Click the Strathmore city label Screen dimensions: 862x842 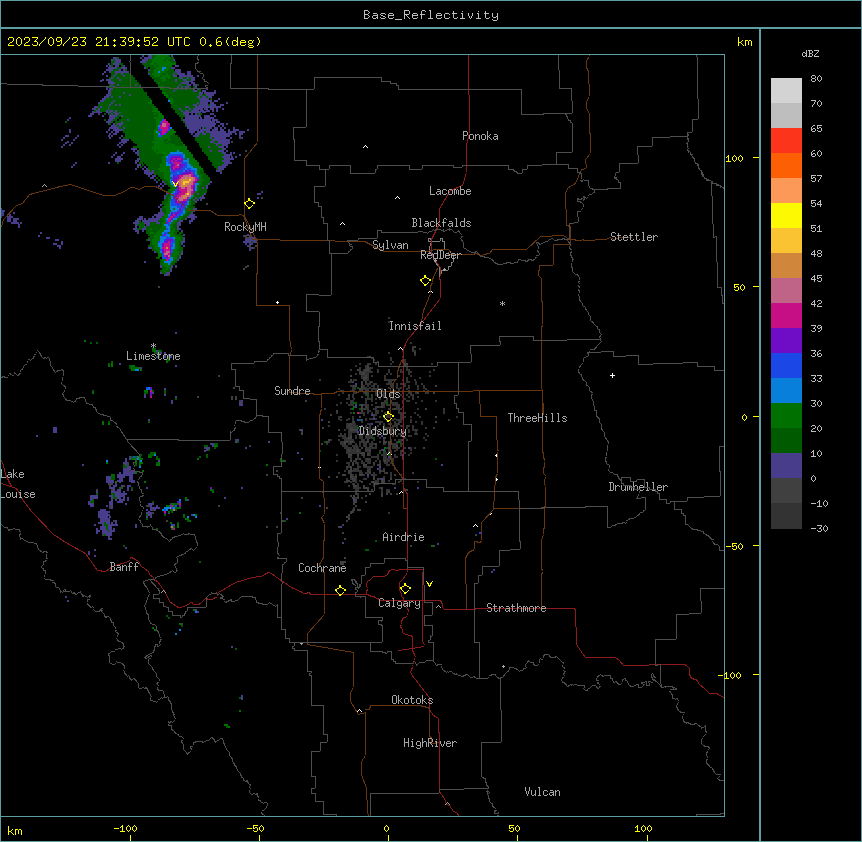[516, 608]
